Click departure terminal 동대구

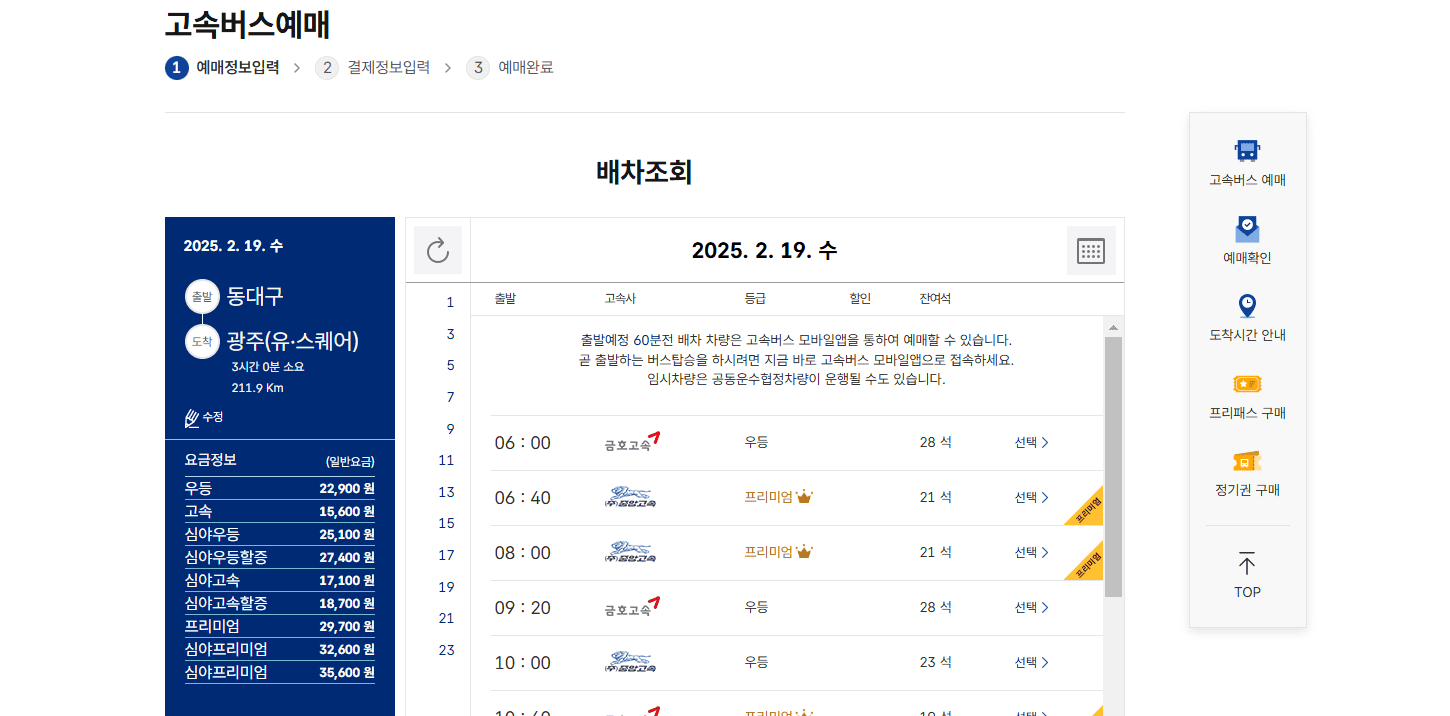pyautogui.click(x=255, y=296)
